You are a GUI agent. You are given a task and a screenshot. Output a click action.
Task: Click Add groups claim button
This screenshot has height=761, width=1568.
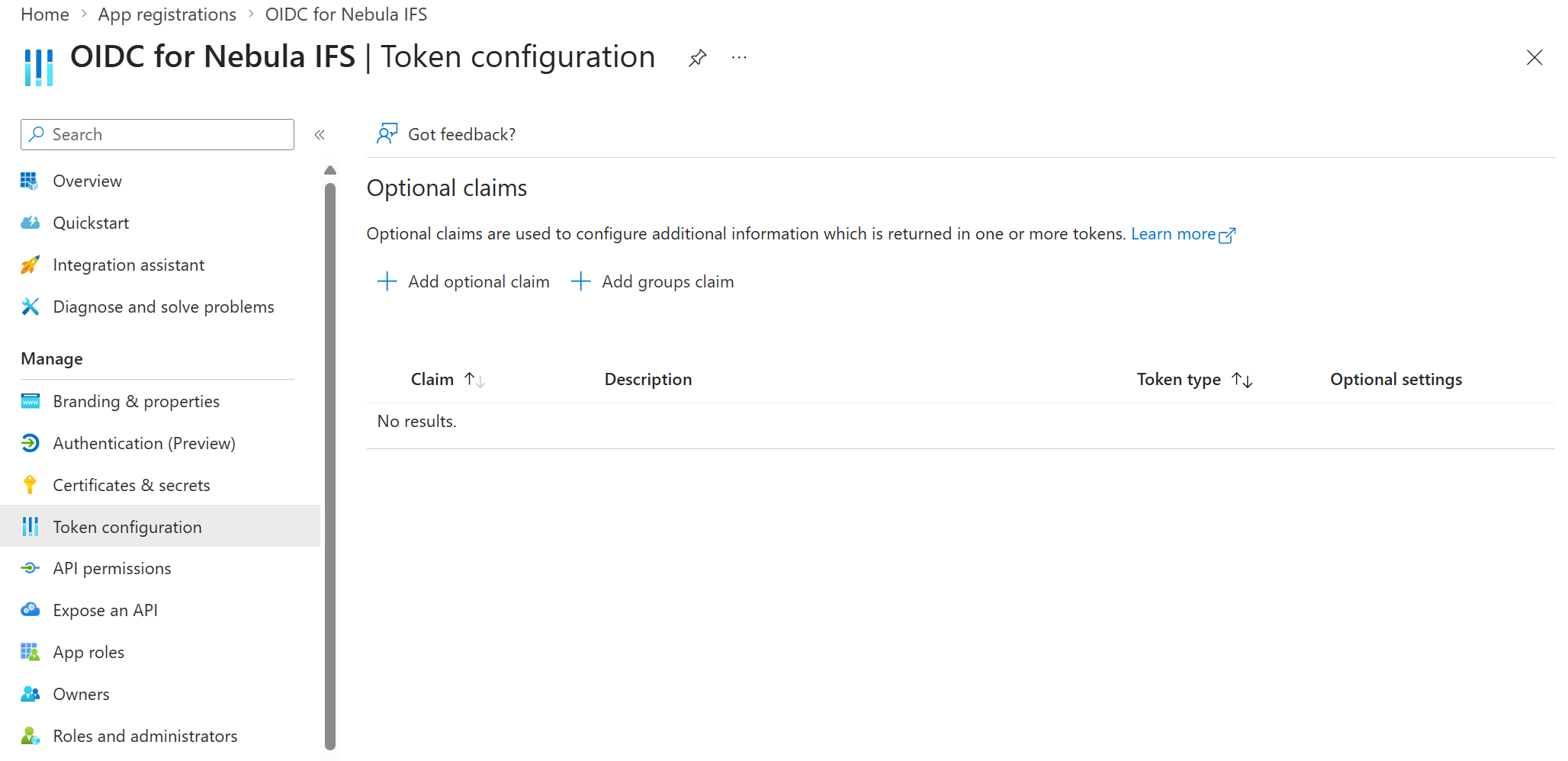(653, 281)
